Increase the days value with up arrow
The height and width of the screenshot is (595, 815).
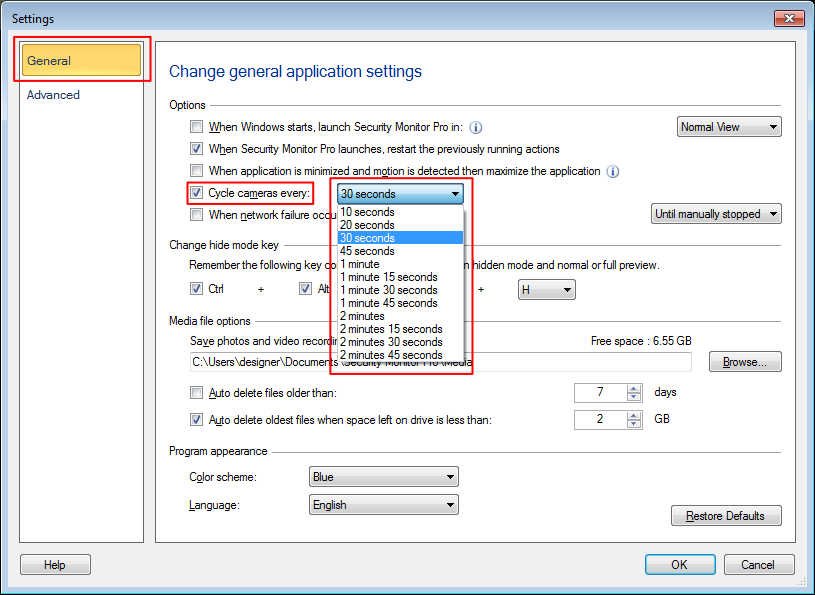634,388
